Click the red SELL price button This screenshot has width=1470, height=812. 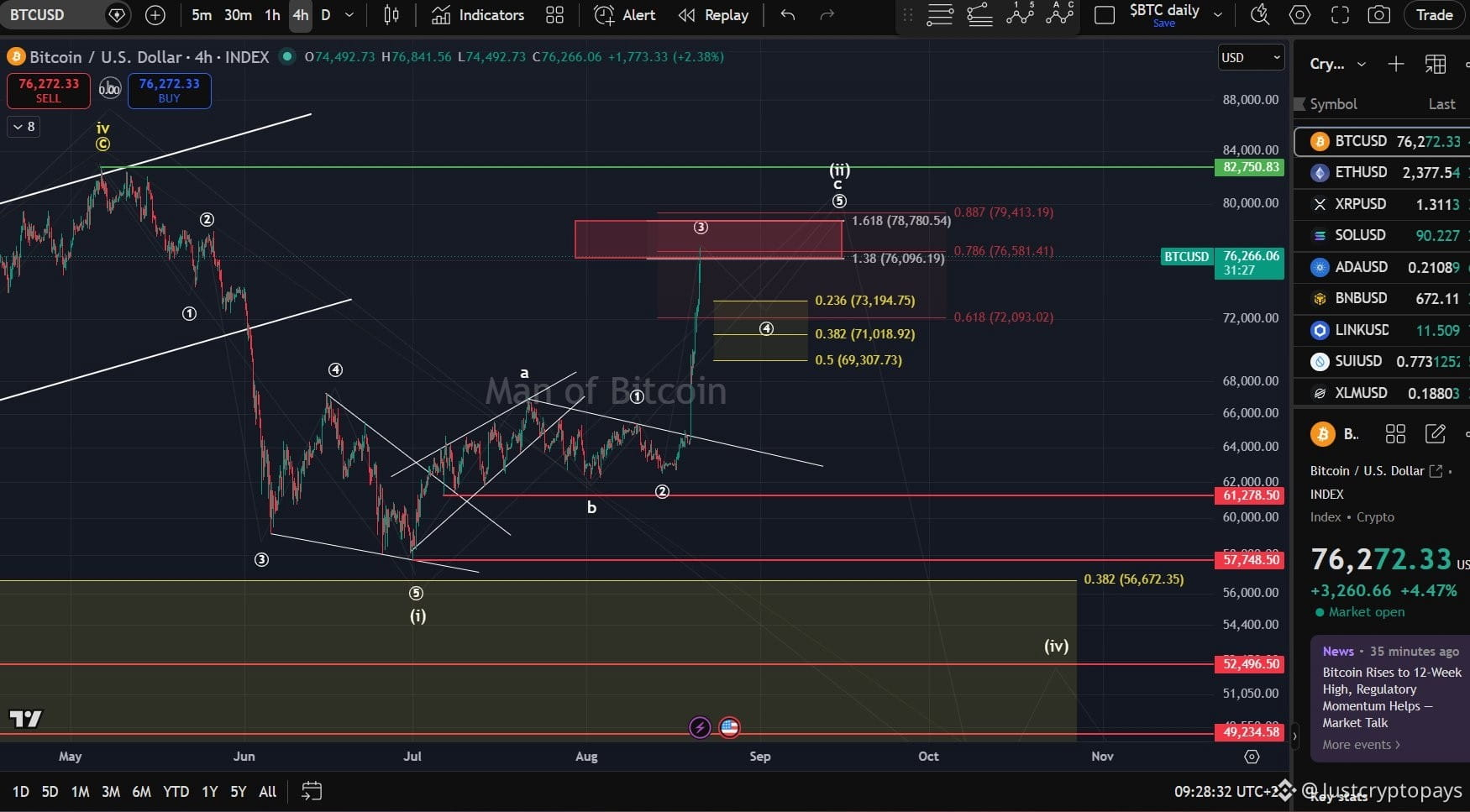point(49,91)
